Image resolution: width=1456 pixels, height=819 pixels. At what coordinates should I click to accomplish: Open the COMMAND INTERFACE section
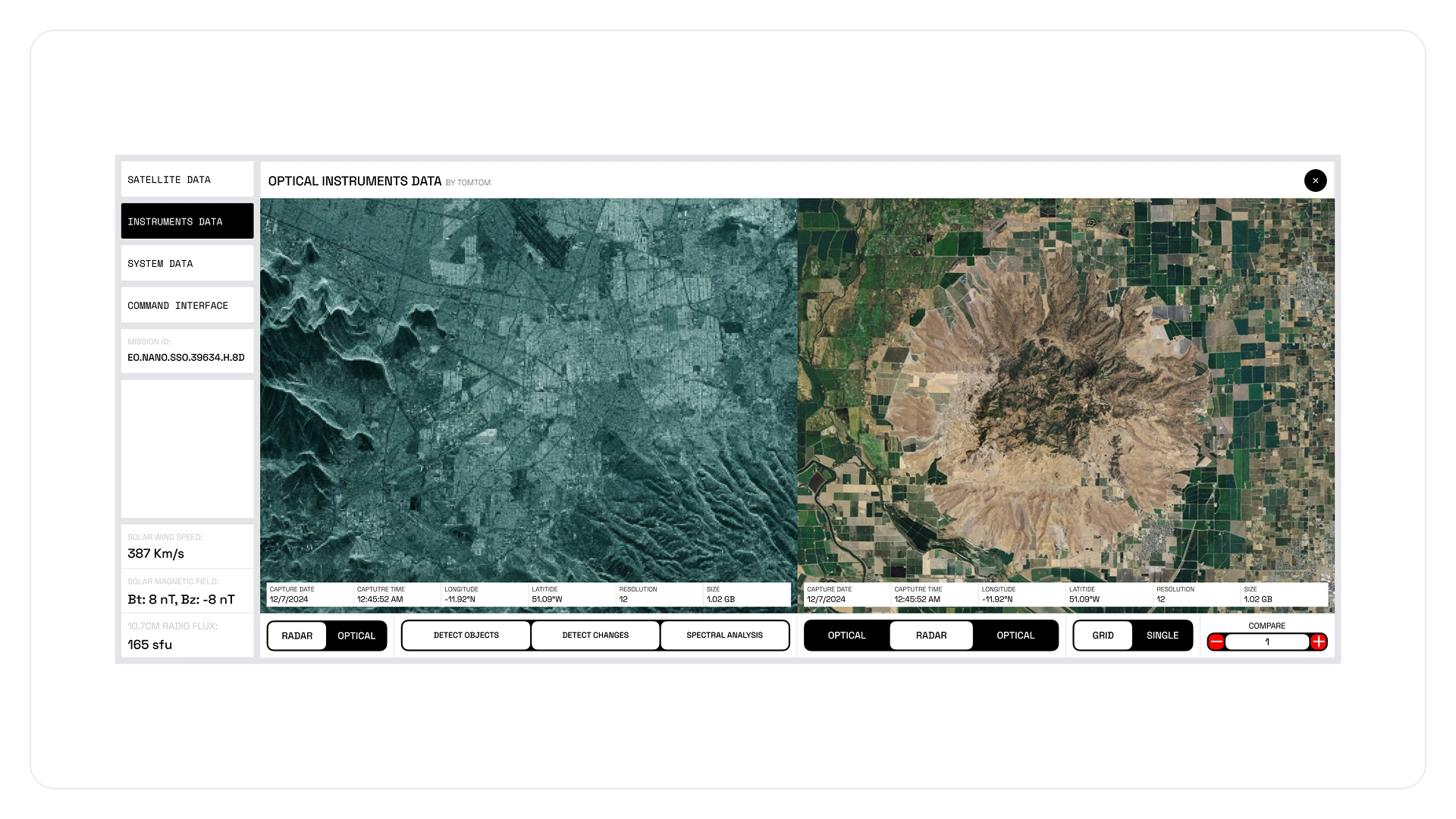point(187,305)
